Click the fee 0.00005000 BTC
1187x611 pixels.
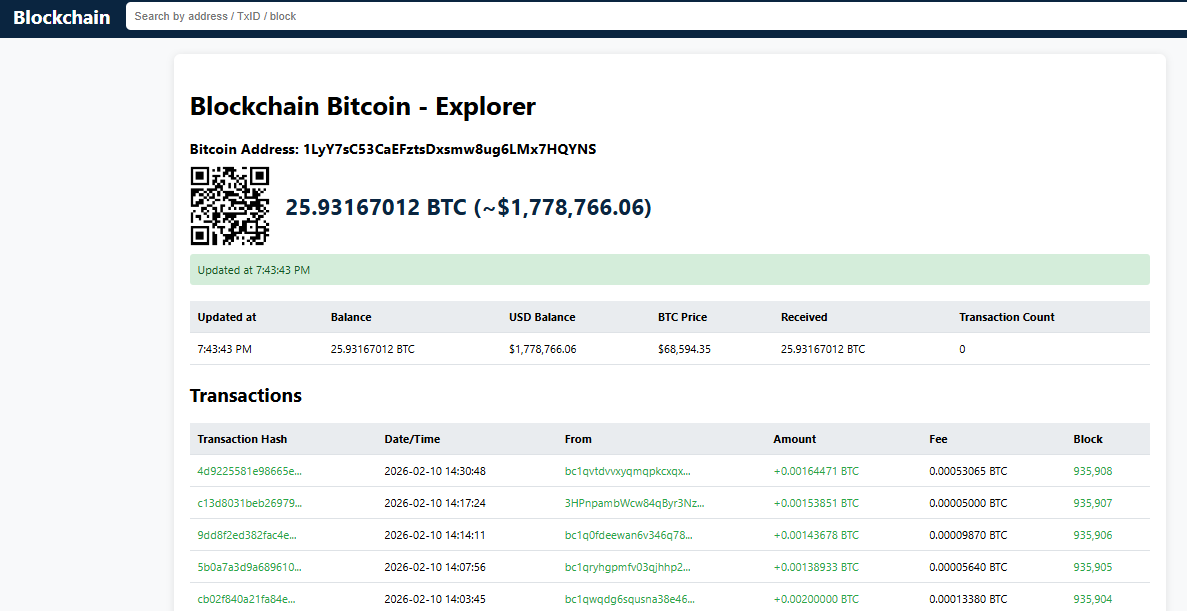pos(968,503)
